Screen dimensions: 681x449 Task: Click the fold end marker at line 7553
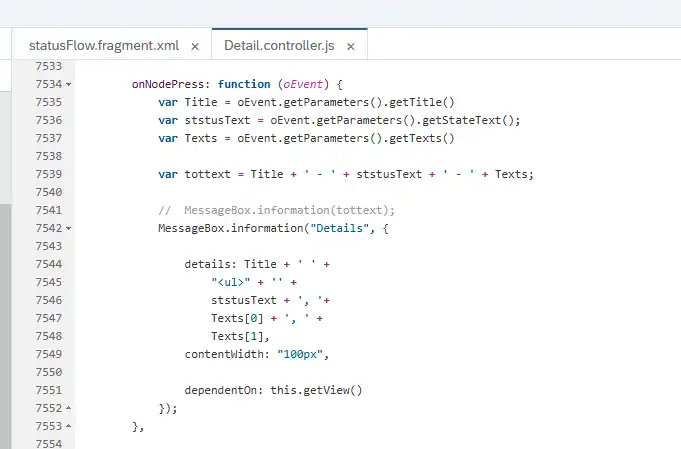click(x=68, y=427)
